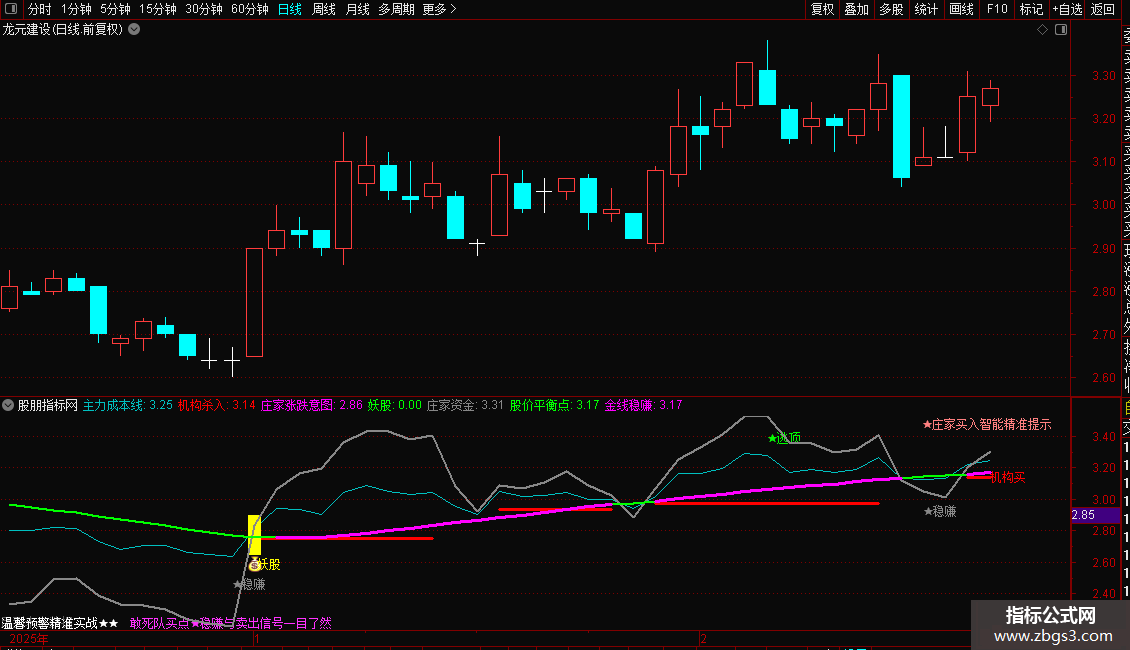This screenshot has height=650, width=1130.
Task: Click the yellow 妖股 highlight bar
Action: pyautogui.click(x=254, y=535)
